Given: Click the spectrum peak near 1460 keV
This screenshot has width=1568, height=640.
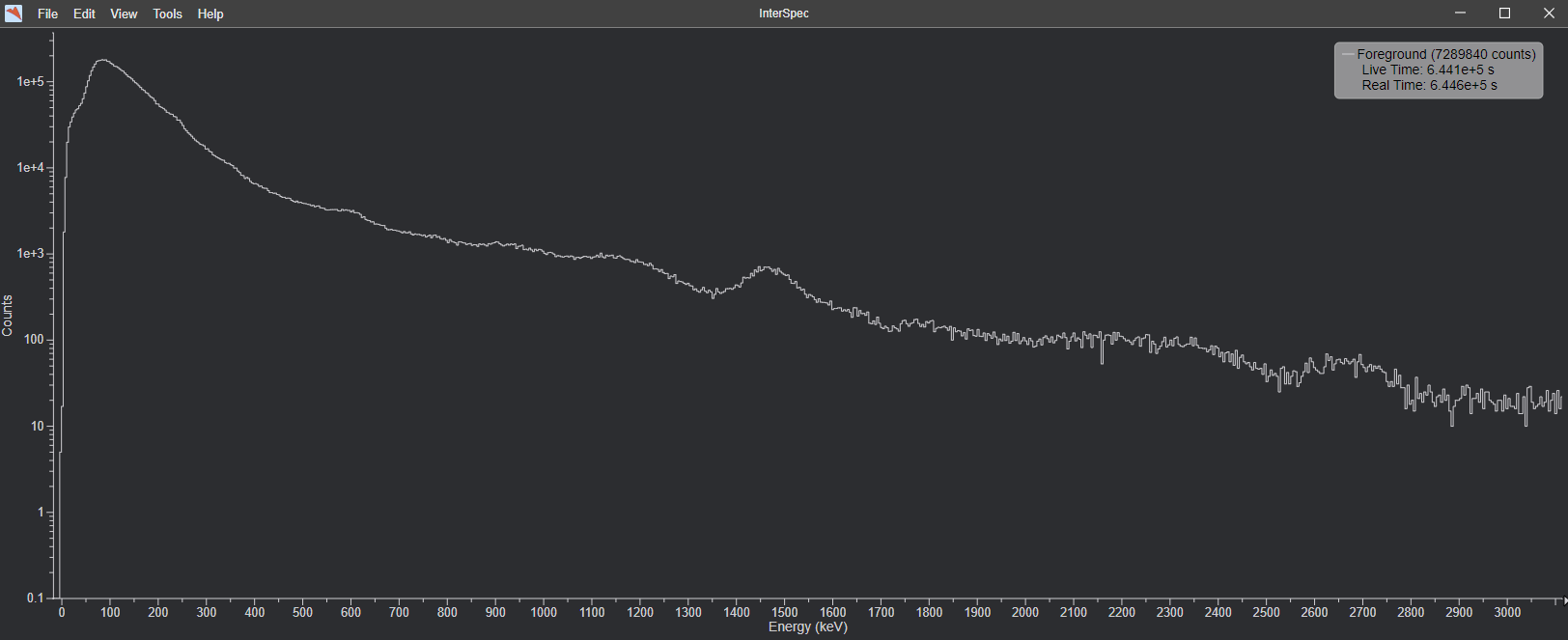Looking at the screenshot, I should [x=766, y=267].
